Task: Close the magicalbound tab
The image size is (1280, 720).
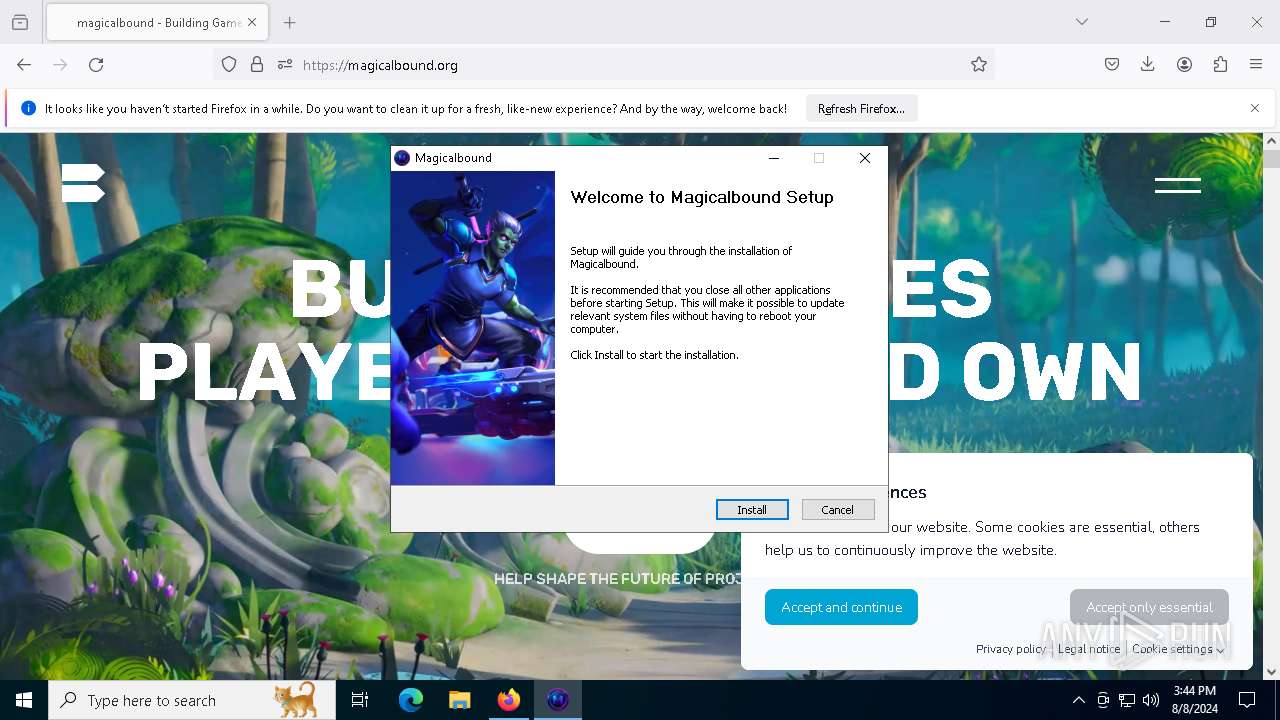Action: (x=252, y=22)
